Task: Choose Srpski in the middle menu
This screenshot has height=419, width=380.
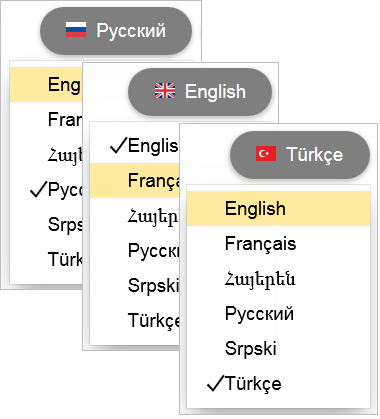Action: click(135, 285)
